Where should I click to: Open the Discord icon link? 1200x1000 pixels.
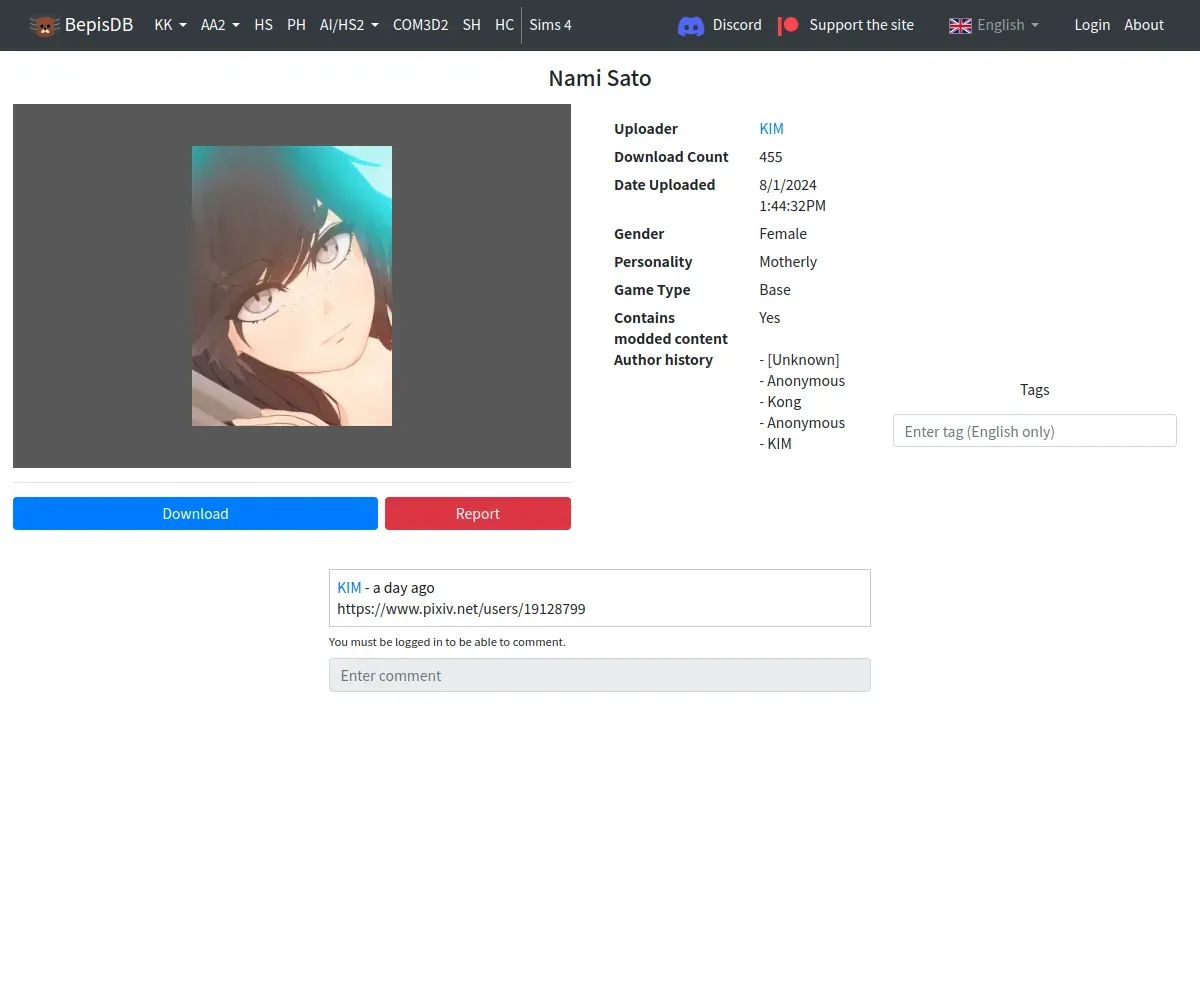(x=691, y=25)
